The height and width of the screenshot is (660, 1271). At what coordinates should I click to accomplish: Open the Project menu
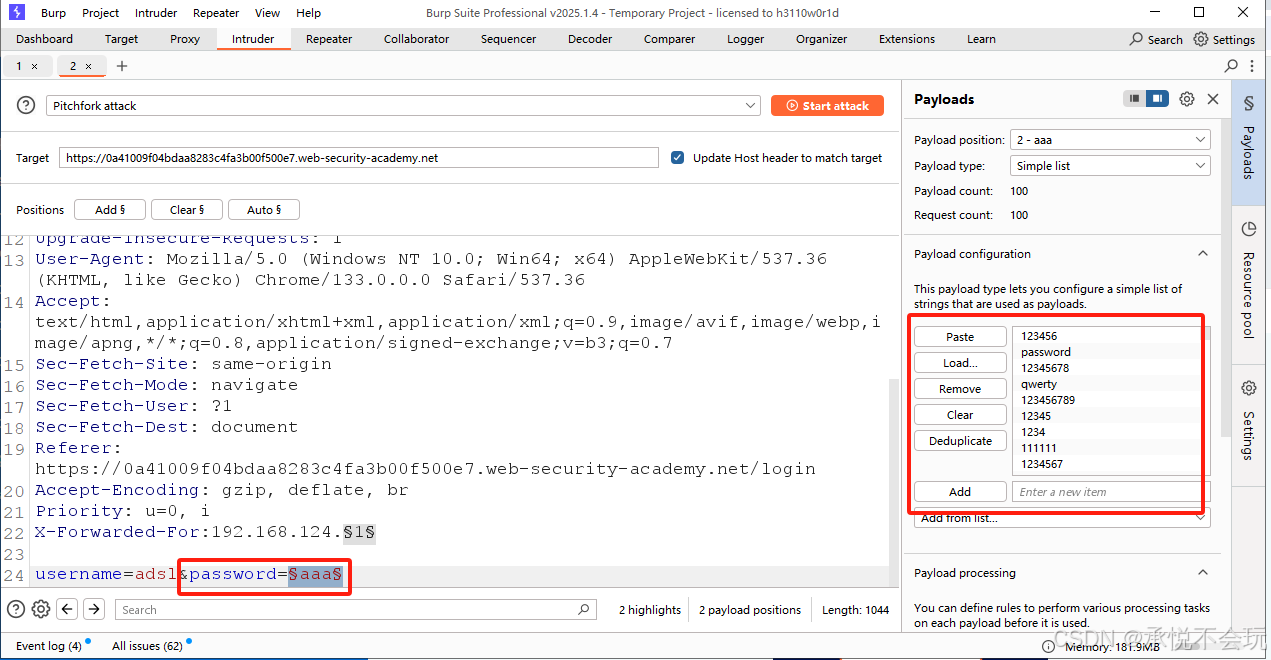pyautogui.click(x=101, y=13)
